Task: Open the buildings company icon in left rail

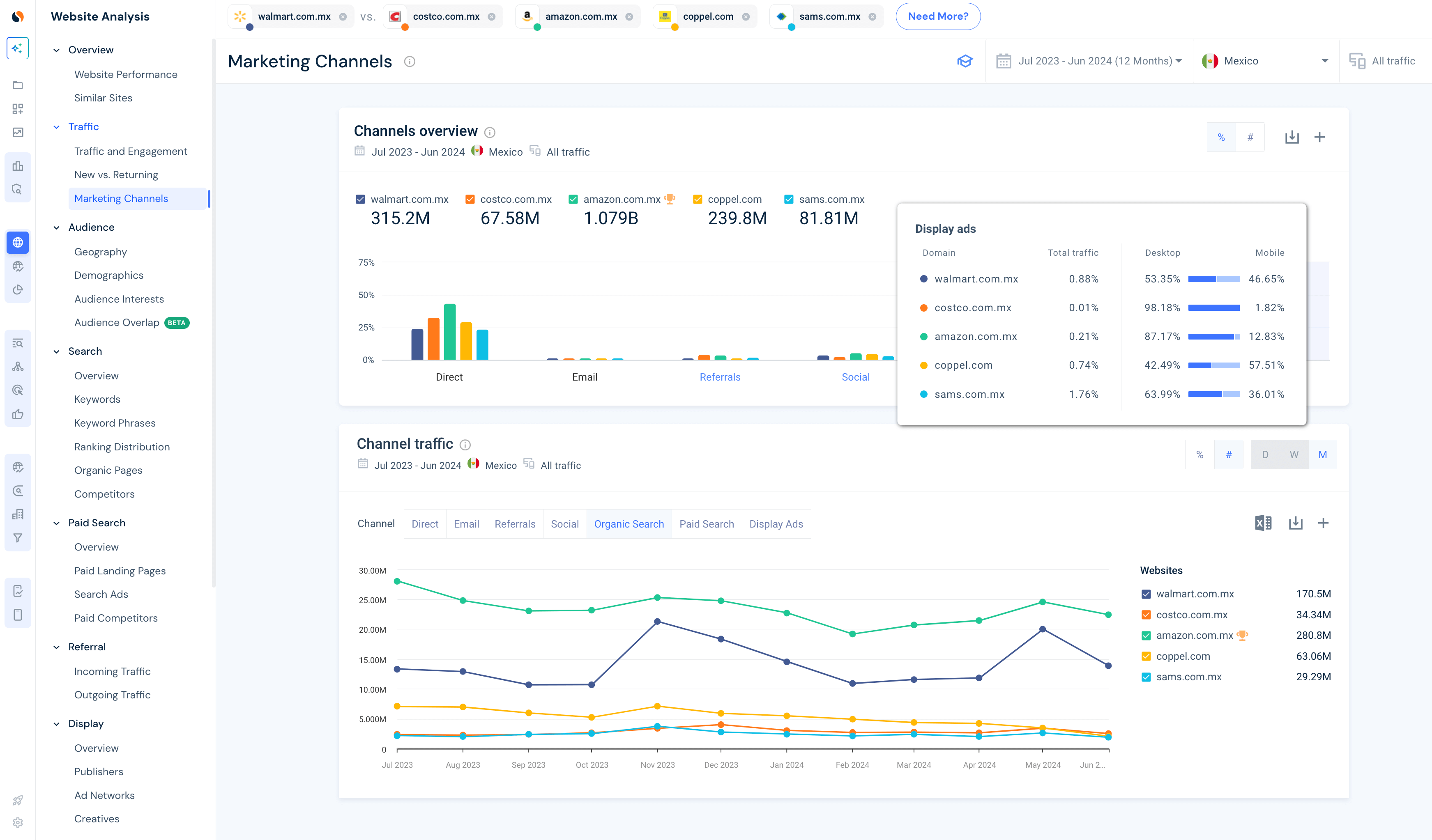Action: pyautogui.click(x=18, y=514)
